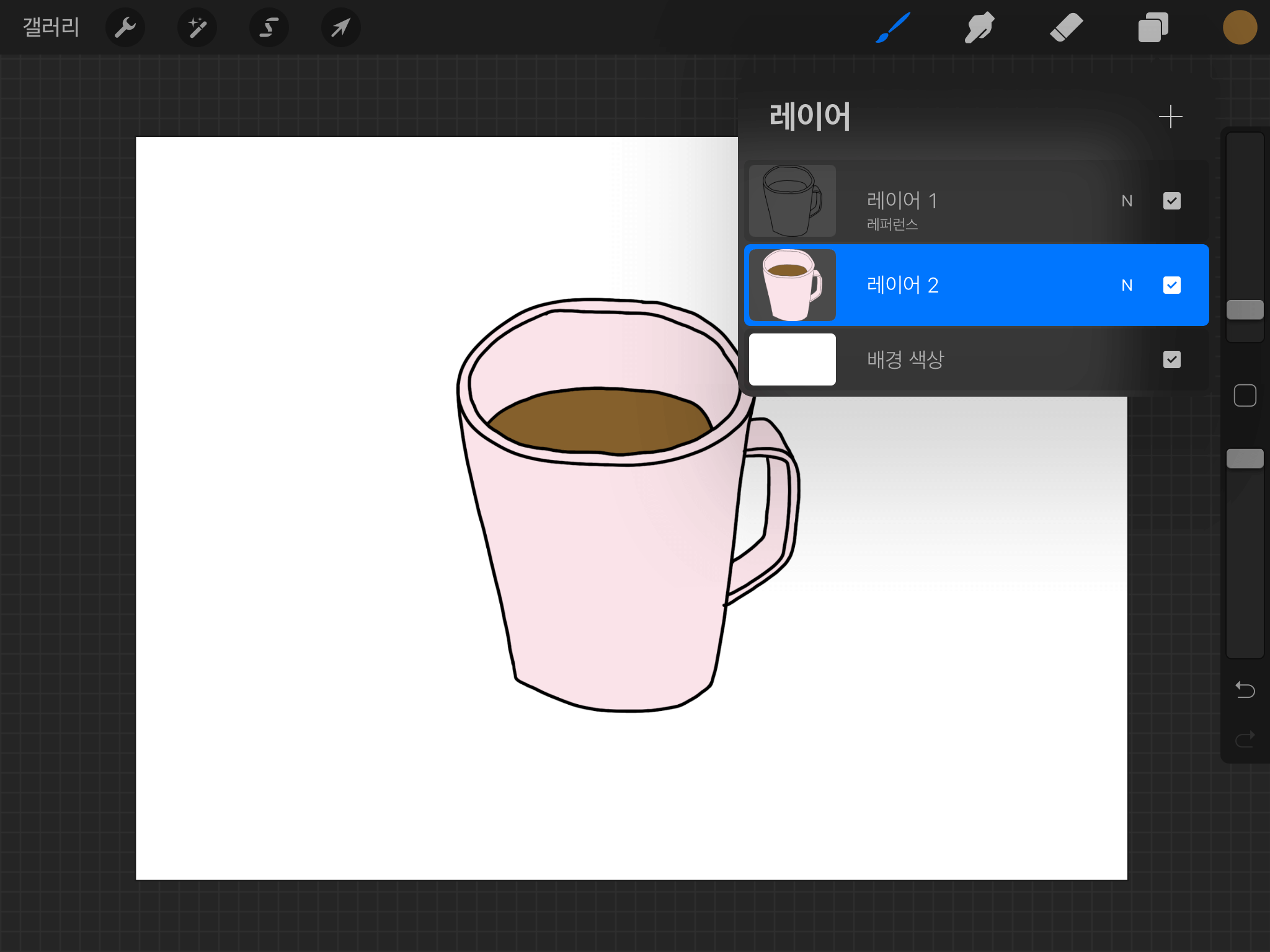1270x952 pixels.
Task: Open blend mode N on 레이어 1
Action: (x=1127, y=201)
